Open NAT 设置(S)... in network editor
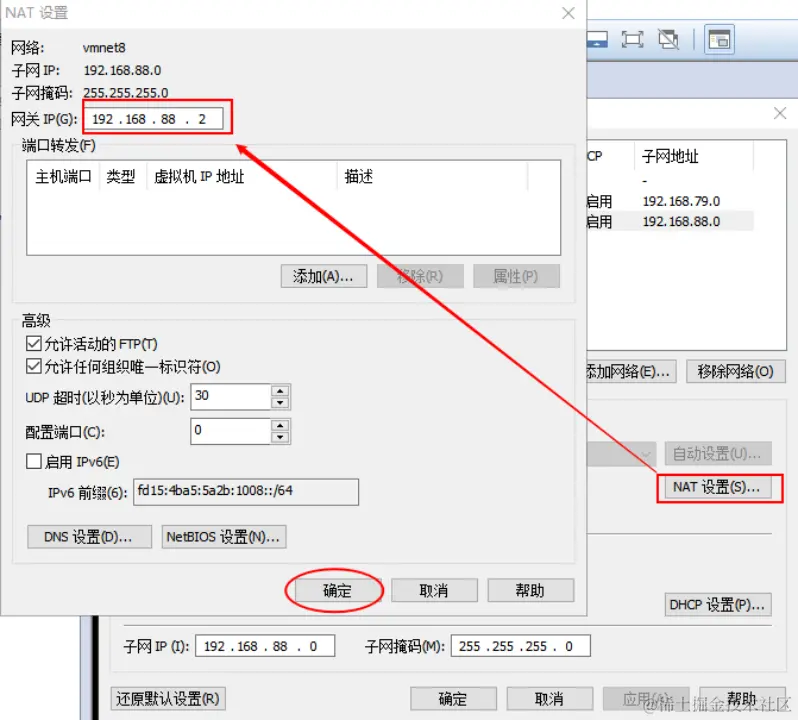This screenshot has width=798, height=720. [x=718, y=487]
